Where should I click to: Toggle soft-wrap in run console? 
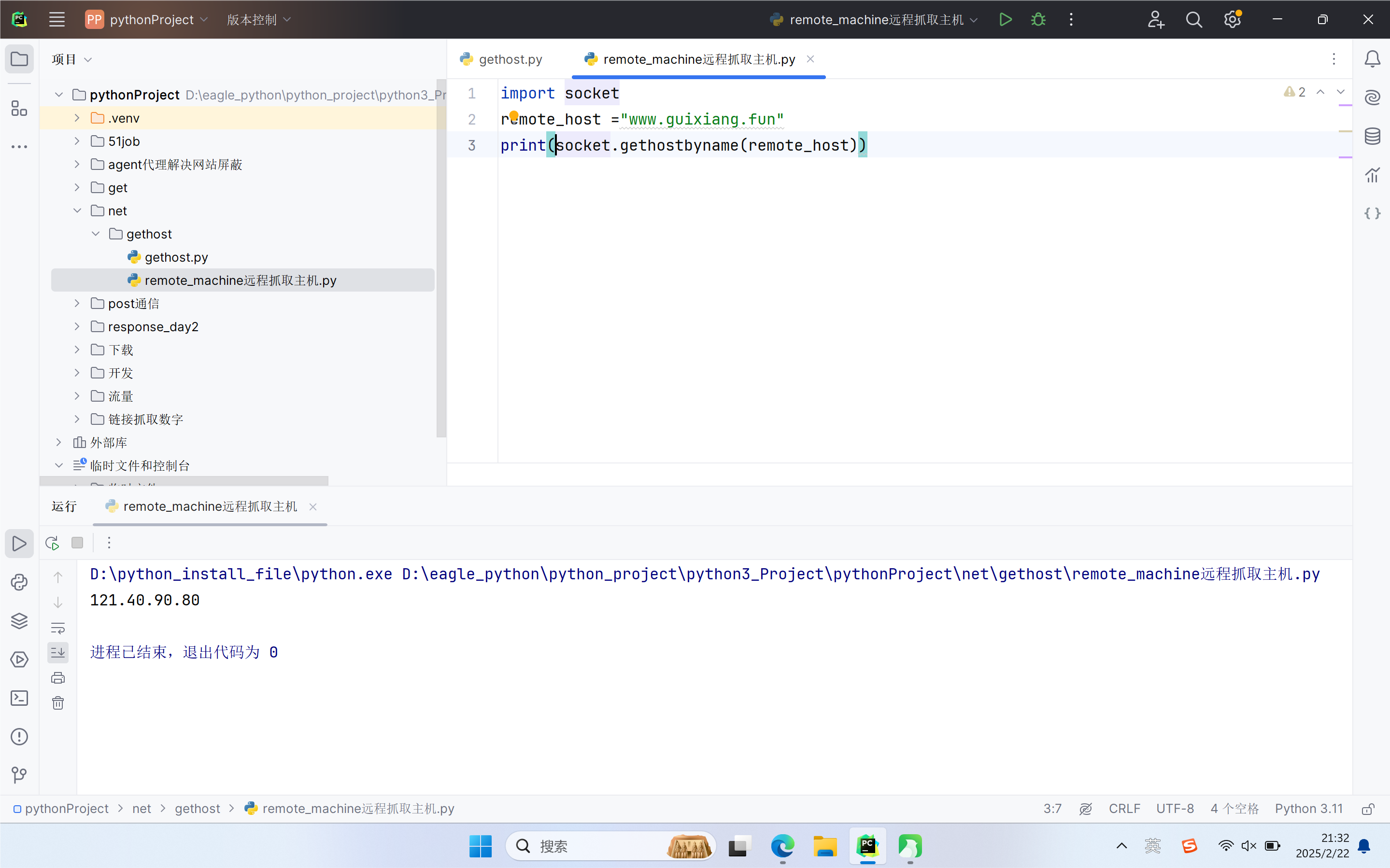click(58, 628)
